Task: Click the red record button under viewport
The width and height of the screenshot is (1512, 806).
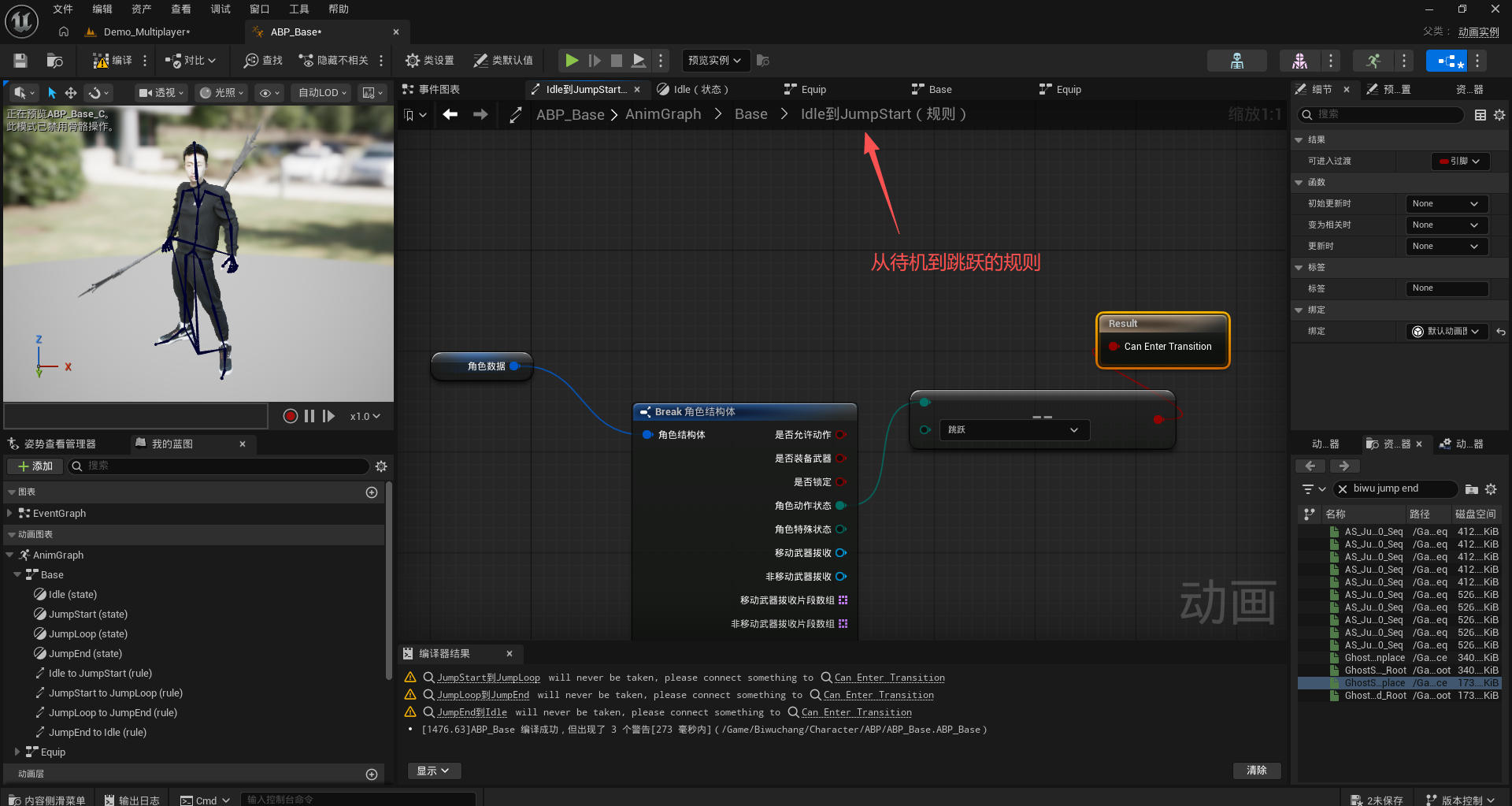Action: tap(291, 416)
